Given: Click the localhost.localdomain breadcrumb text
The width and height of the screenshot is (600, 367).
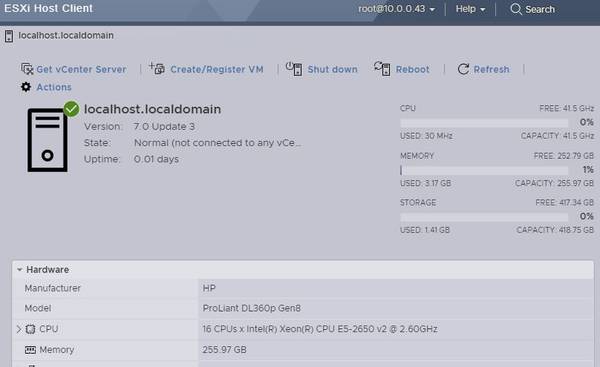Looking at the screenshot, I should pyautogui.click(x=66, y=36).
